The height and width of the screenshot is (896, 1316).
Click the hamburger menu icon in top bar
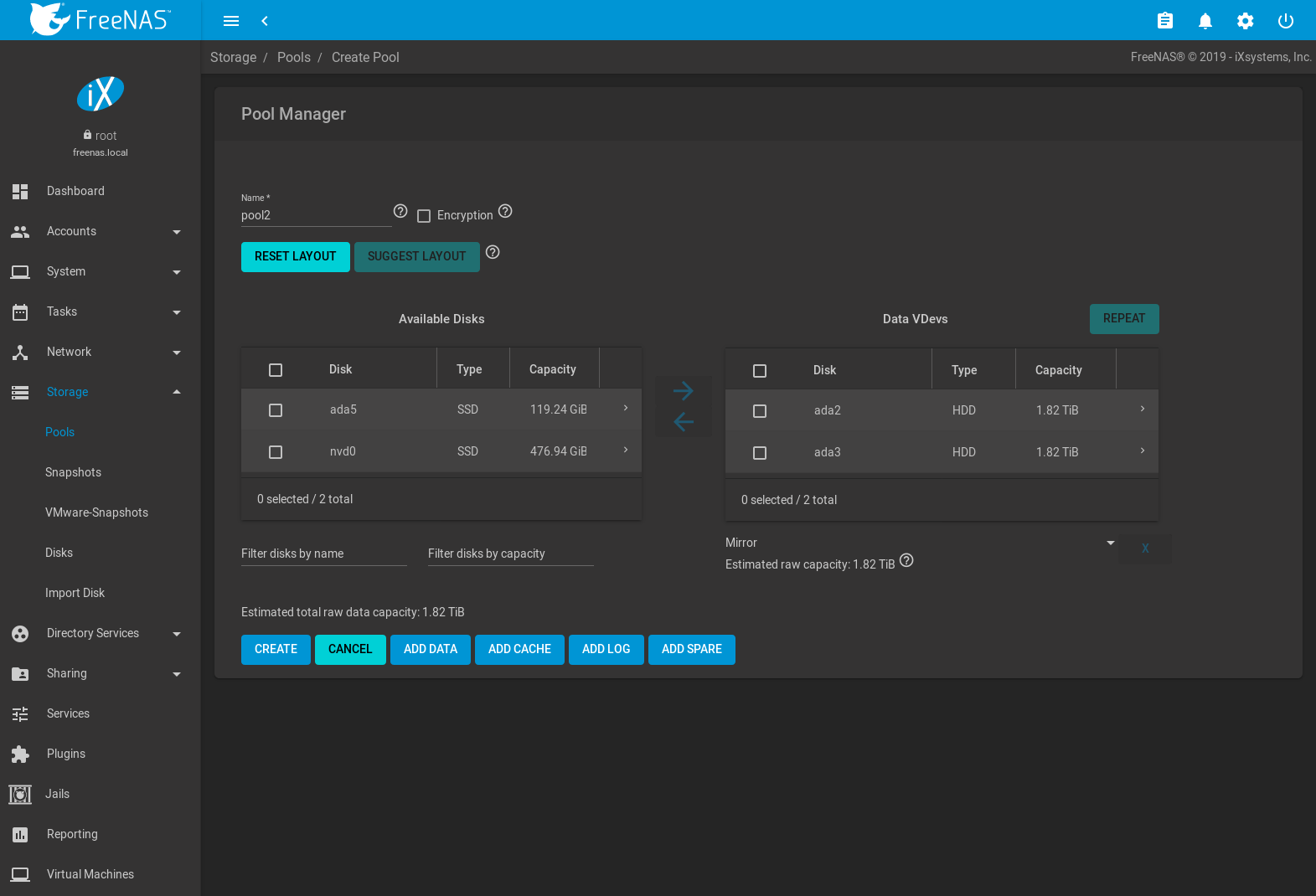pyautogui.click(x=231, y=21)
